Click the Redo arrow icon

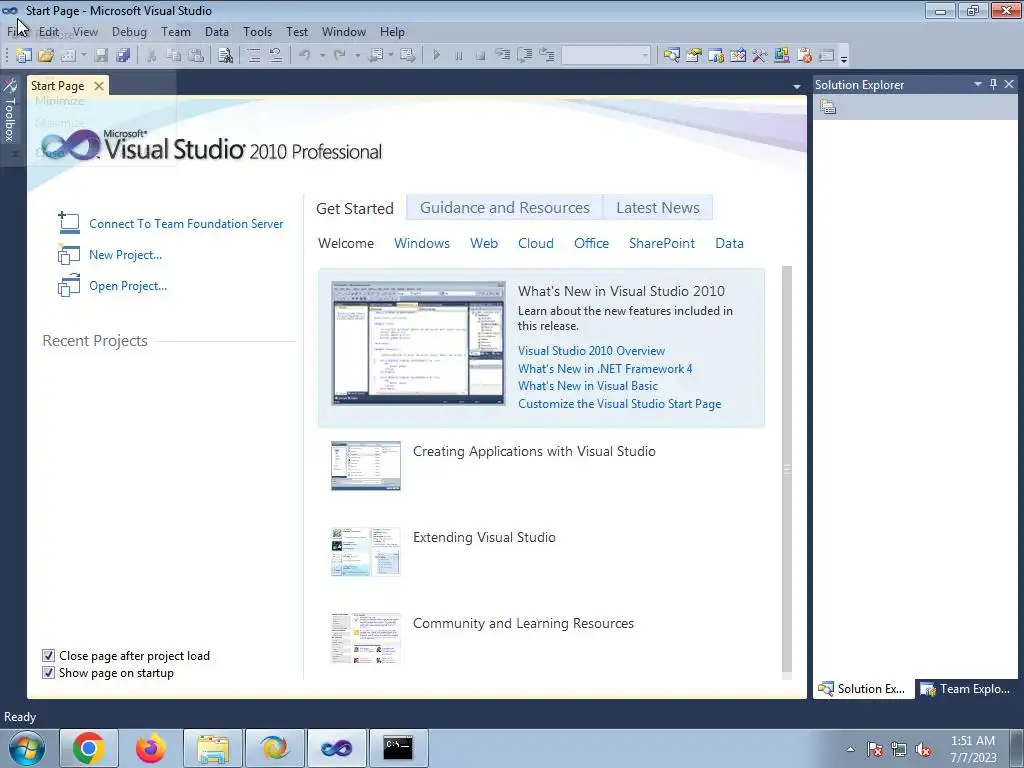pos(340,56)
